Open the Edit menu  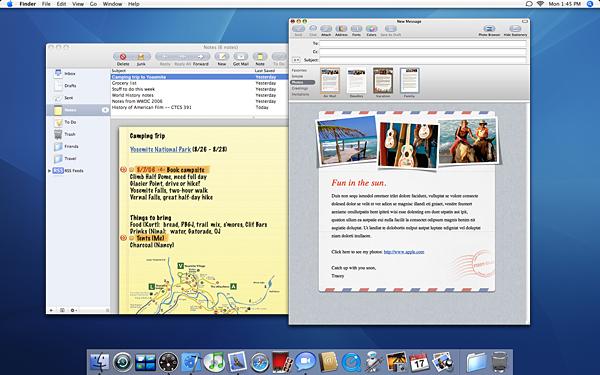61,4
